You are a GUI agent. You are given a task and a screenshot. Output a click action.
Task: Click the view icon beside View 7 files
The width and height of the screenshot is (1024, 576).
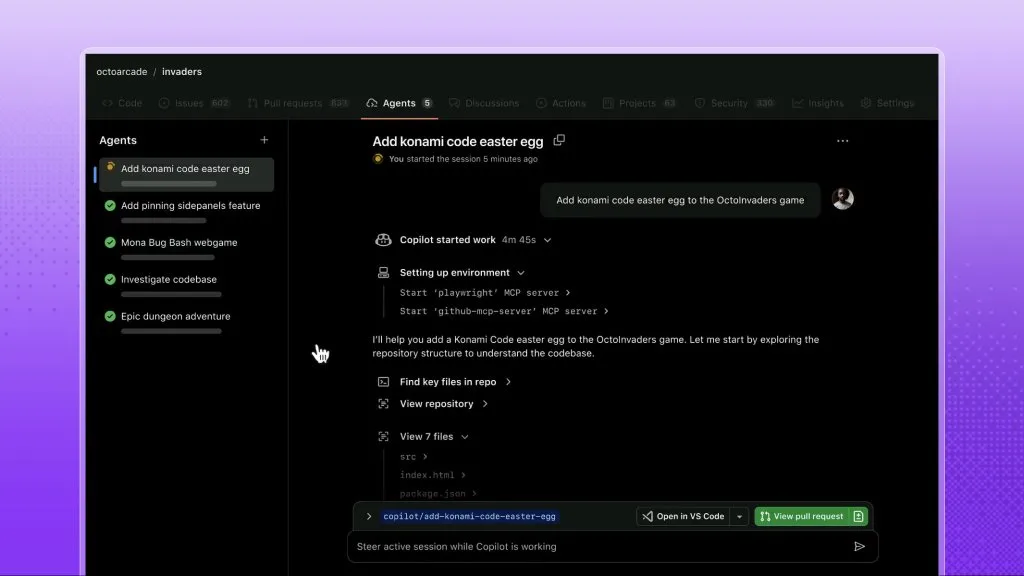click(383, 436)
